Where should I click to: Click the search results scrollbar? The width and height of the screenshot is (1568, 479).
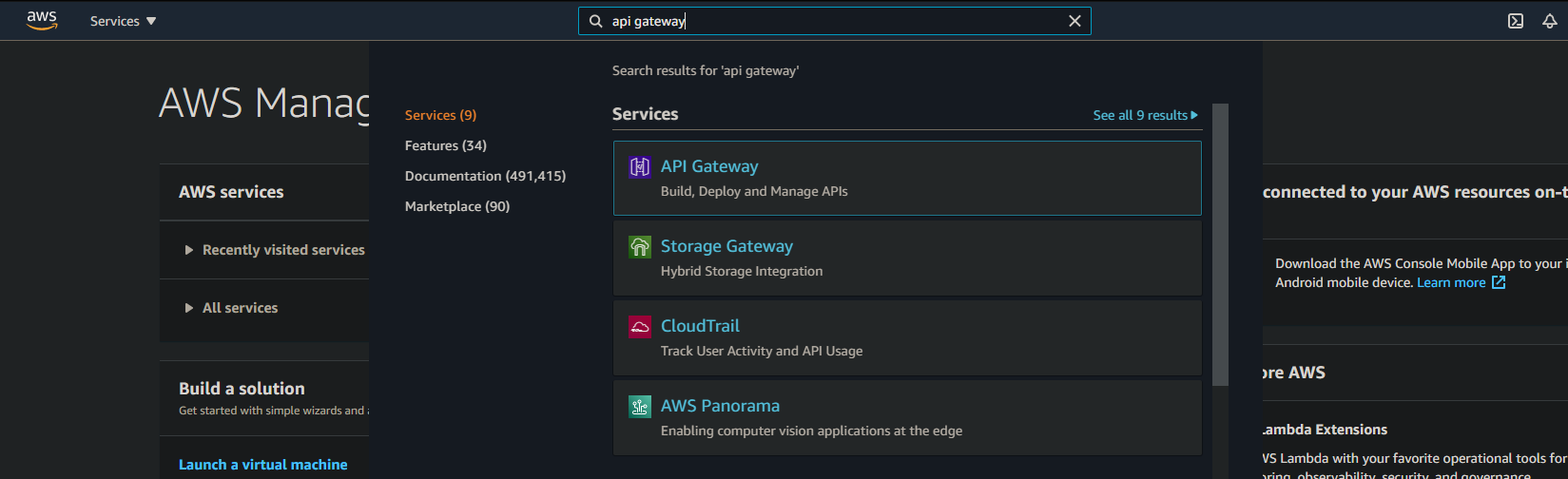pos(1221,244)
